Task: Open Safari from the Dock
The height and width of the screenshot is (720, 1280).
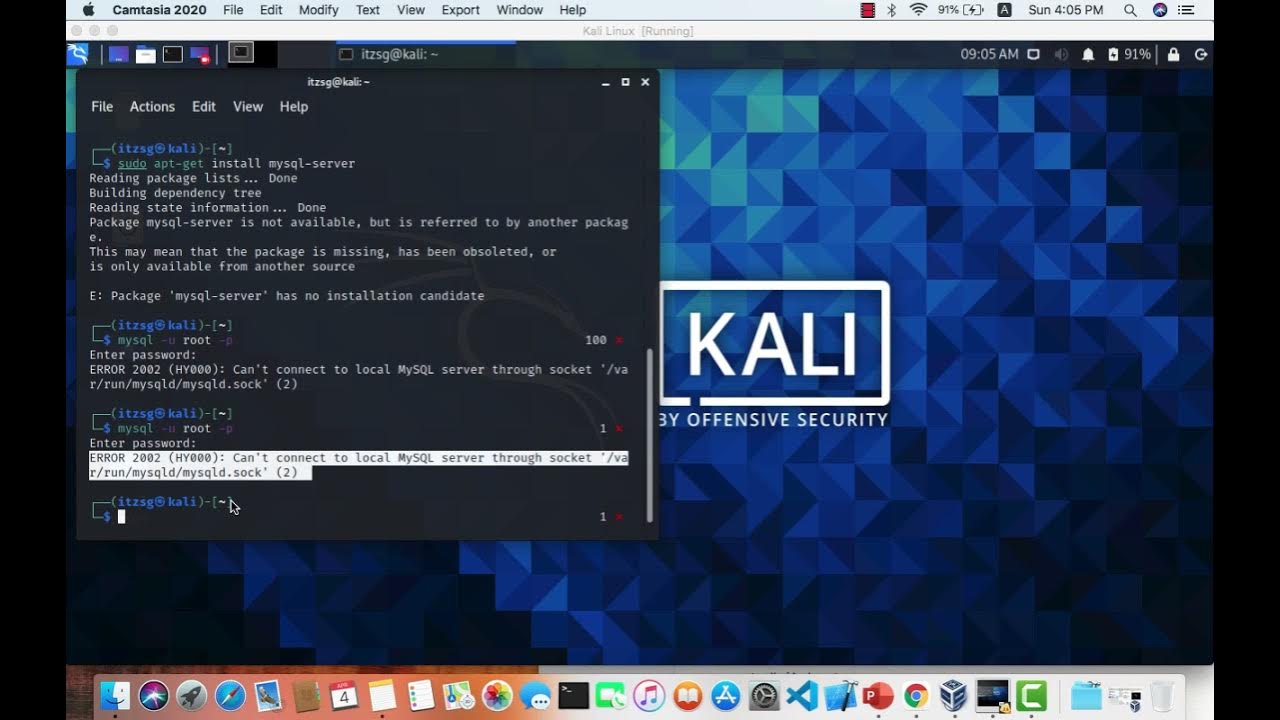Action: pyautogui.click(x=230, y=695)
